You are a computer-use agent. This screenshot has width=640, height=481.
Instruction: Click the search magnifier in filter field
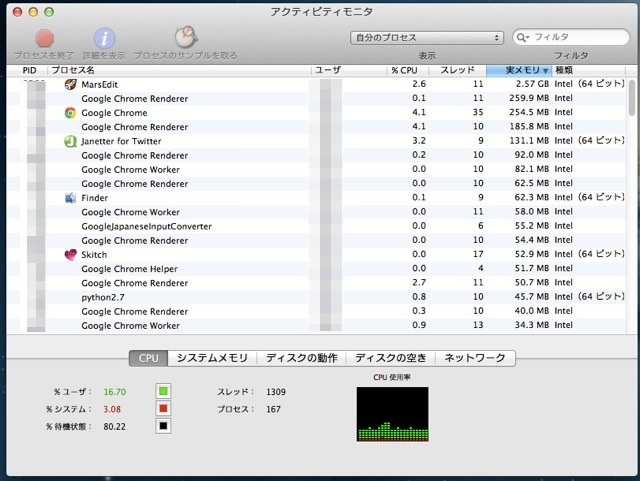pos(522,37)
